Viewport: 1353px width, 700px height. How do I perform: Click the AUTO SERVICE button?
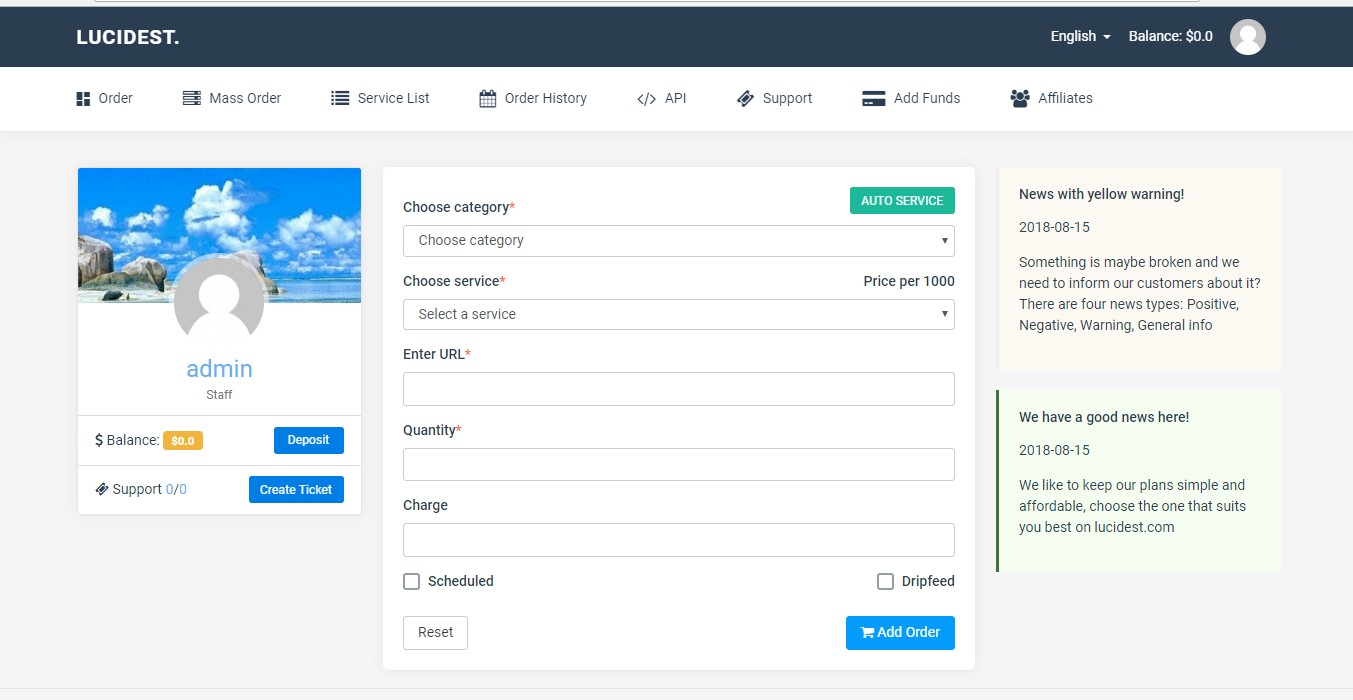(x=901, y=200)
